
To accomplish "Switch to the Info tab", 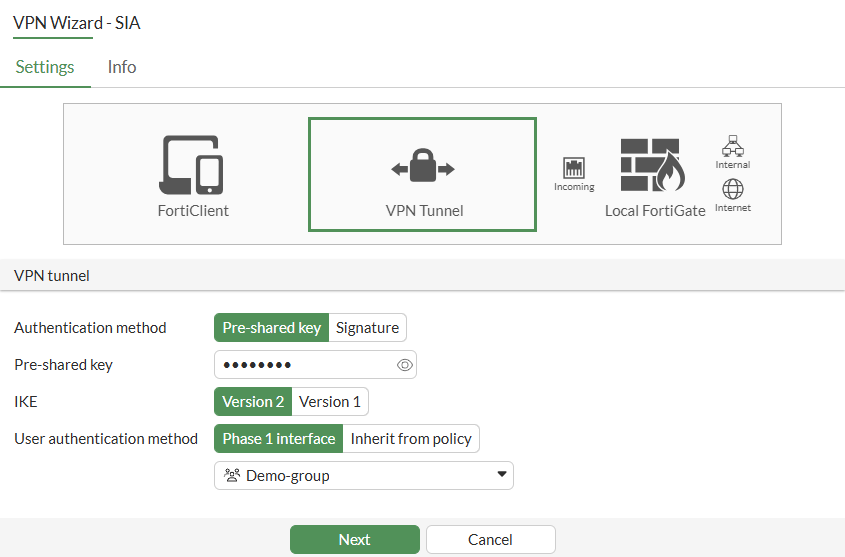I will pos(122,67).
